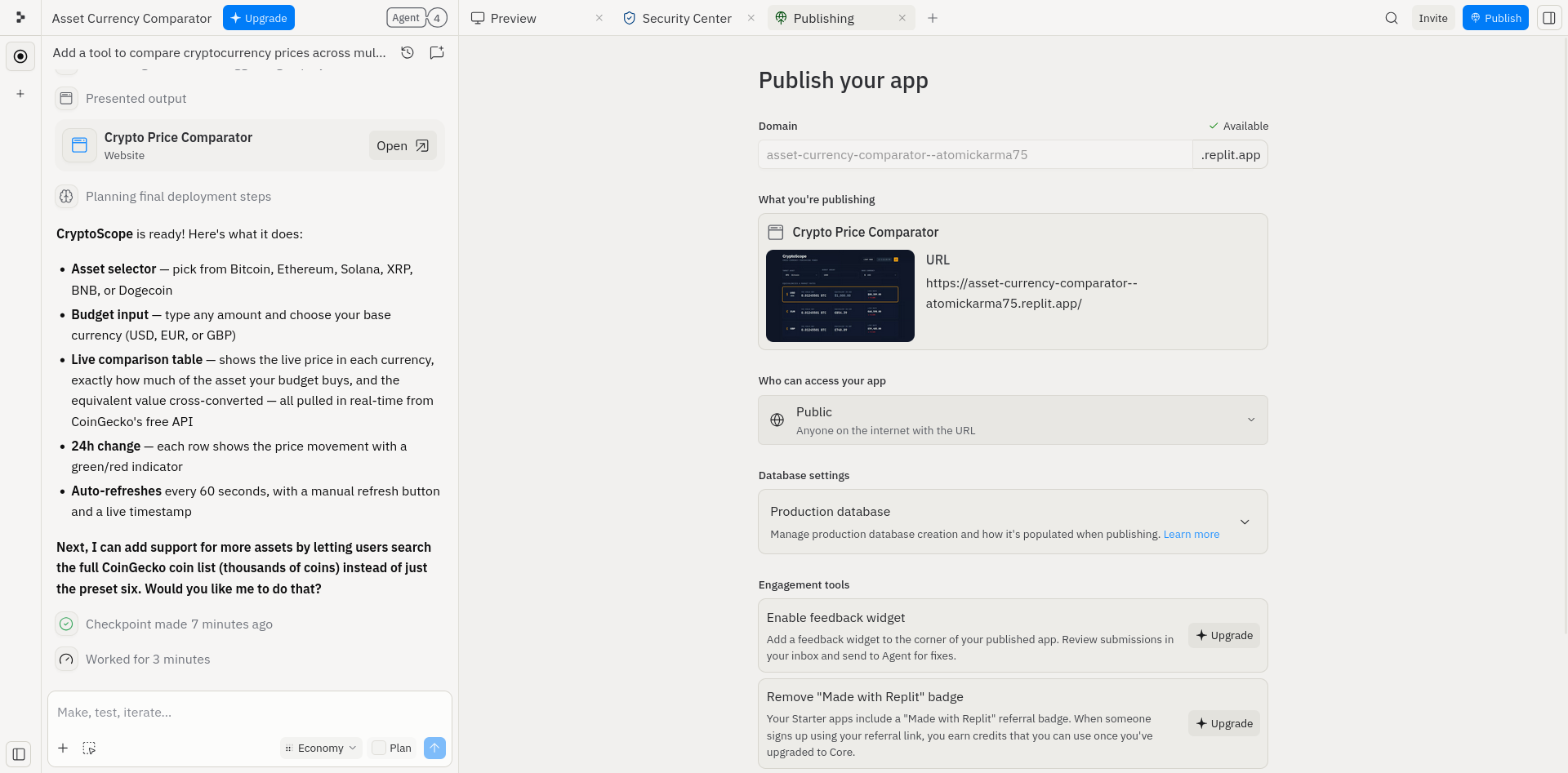The image size is (1568, 773).
Task: Open the Economy mode dropdown
Action: [321, 748]
